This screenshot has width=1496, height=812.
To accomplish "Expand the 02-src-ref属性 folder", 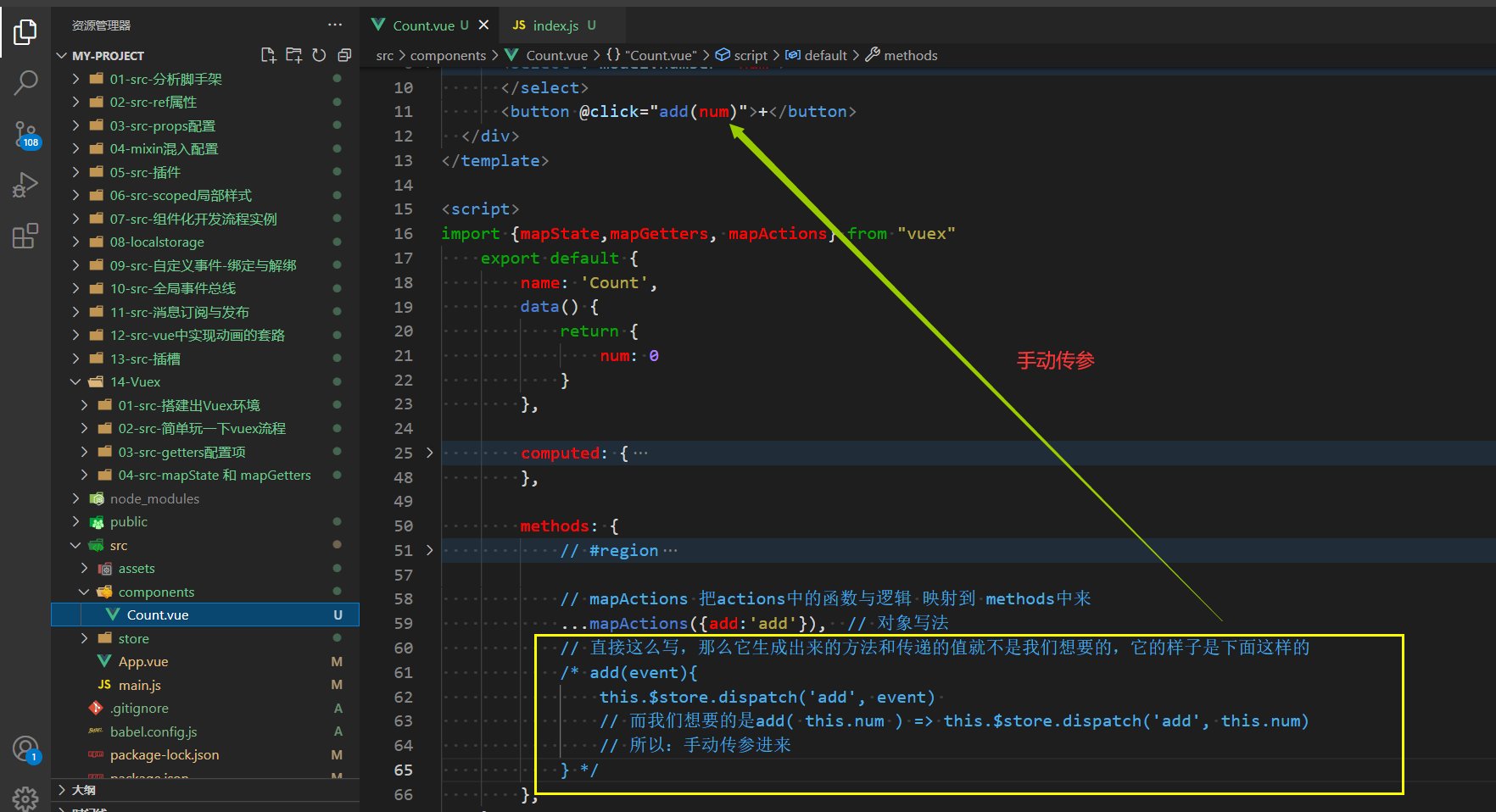I will pos(205,102).
